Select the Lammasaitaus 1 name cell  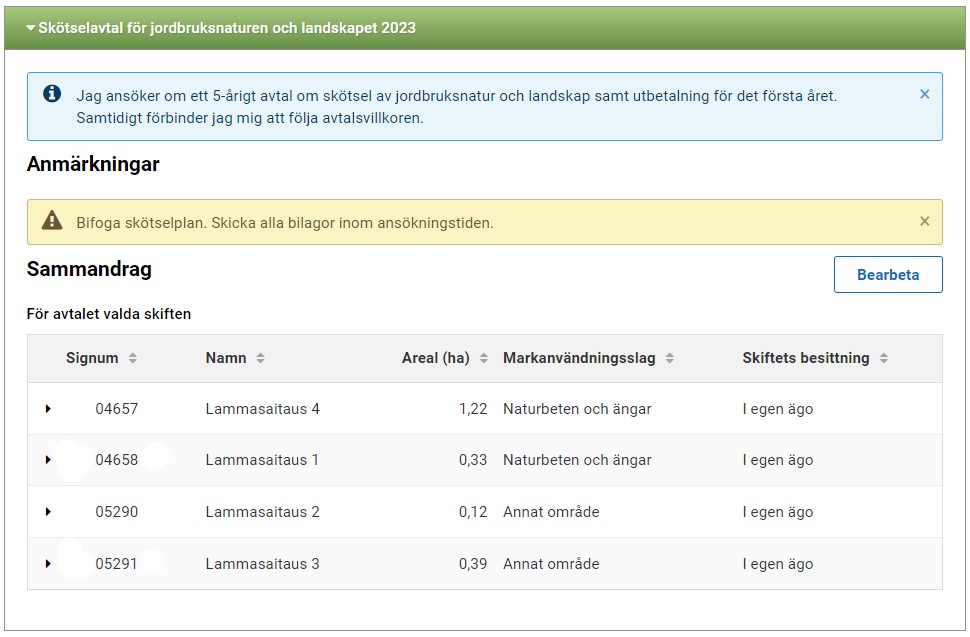click(262, 460)
